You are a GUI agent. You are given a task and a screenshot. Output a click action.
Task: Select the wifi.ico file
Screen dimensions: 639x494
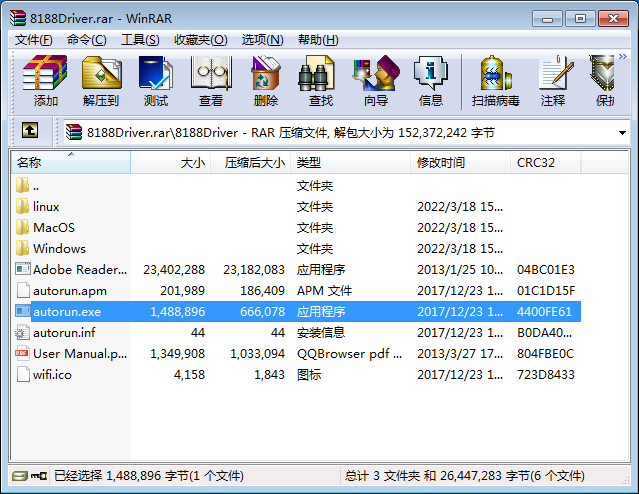[296, 375]
